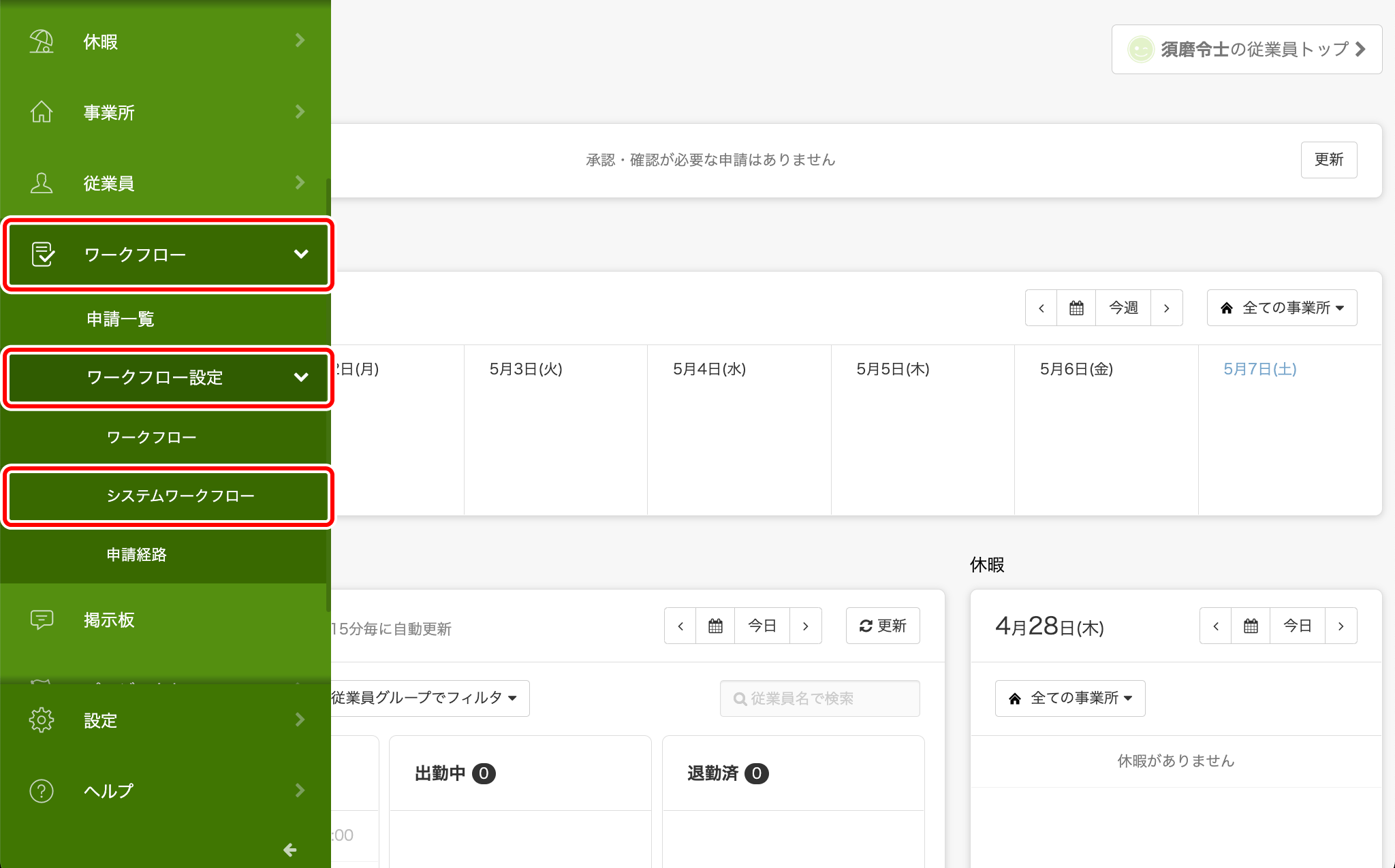Image resolution: width=1395 pixels, height=868 pixels.
Task: Click the beach umbrella 休暇 icon
Action: (x=42, y=42)
